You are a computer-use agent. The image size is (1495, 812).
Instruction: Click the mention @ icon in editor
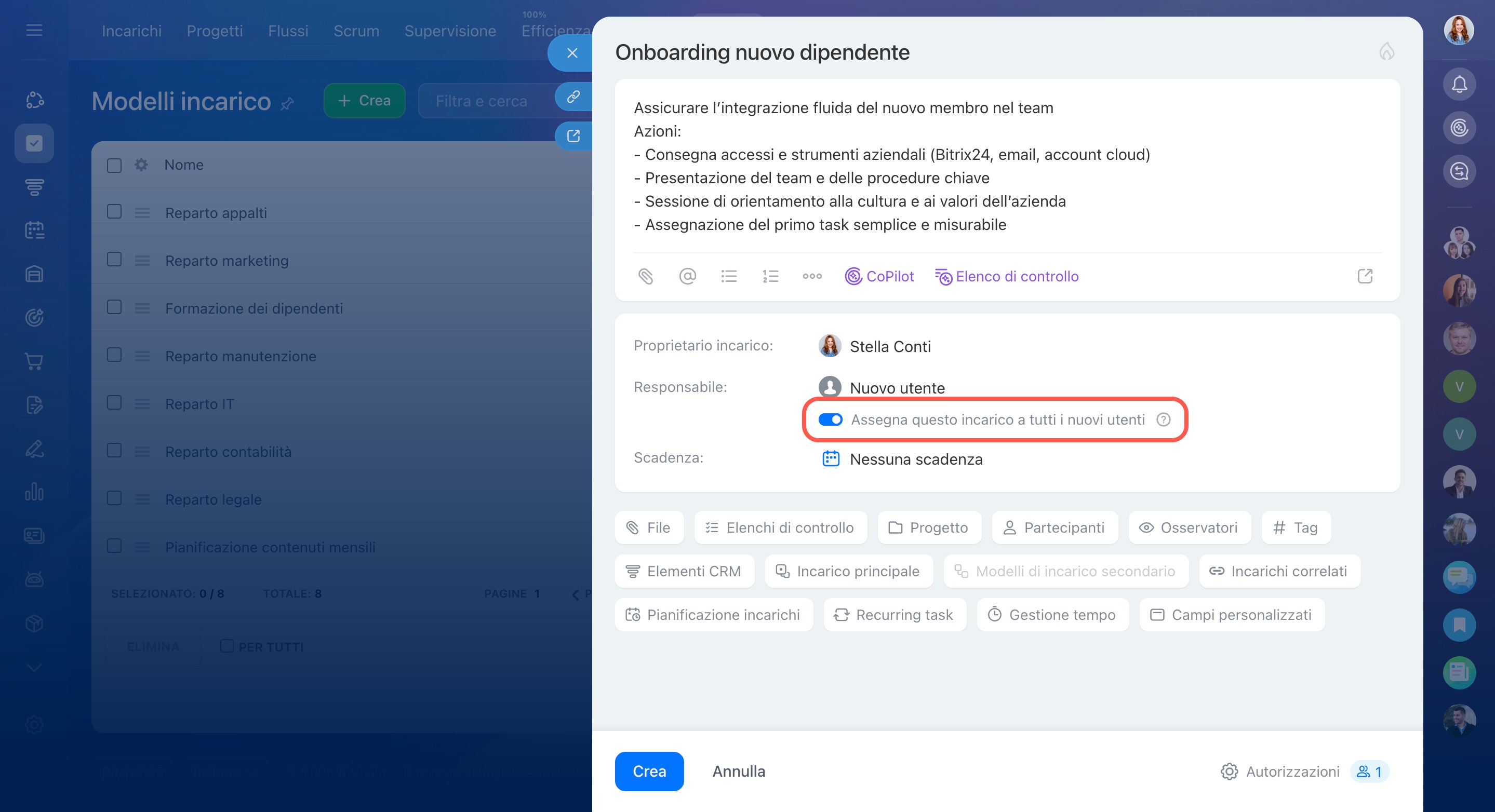687,276
